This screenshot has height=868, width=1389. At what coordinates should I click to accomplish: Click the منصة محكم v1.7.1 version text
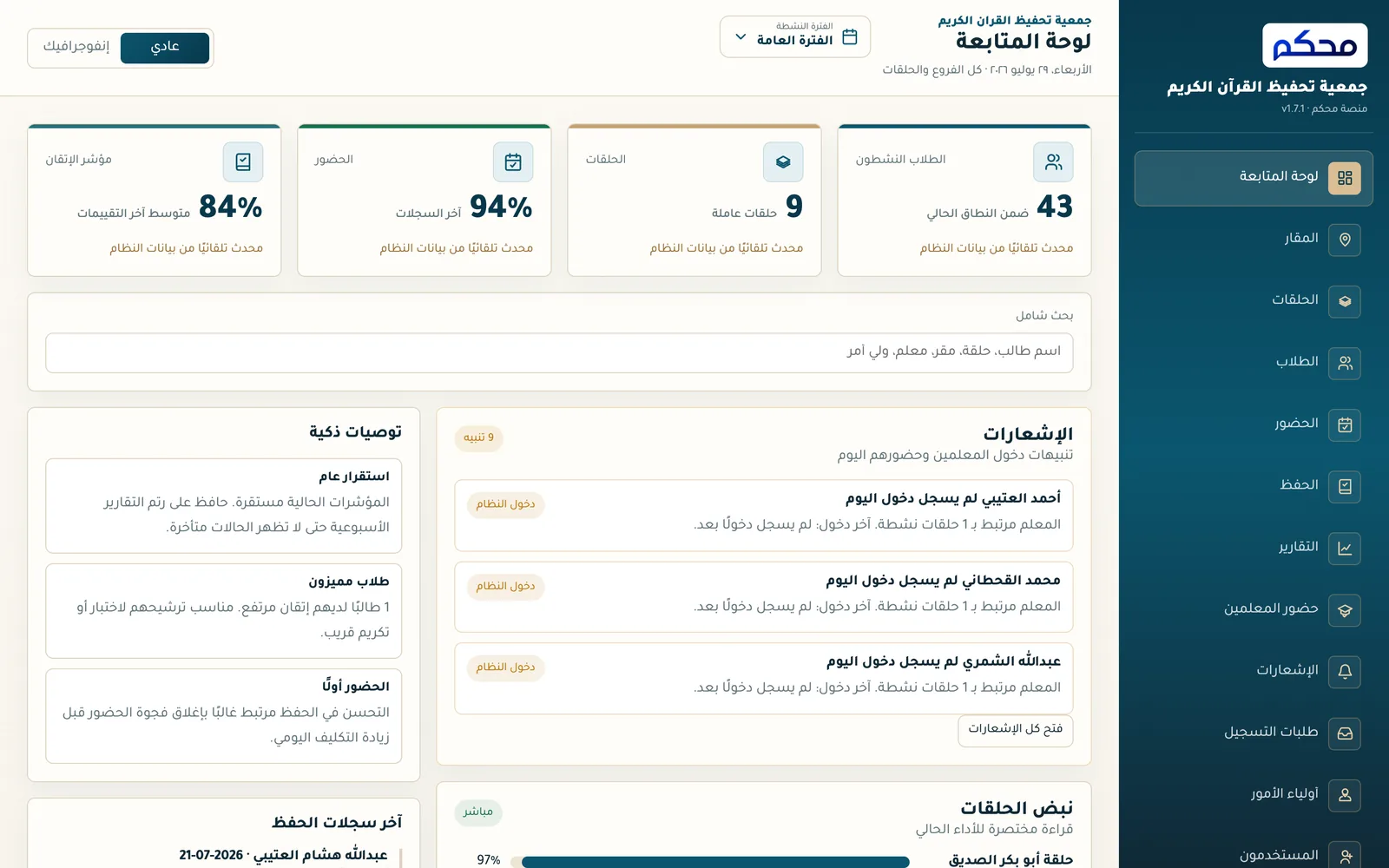click(x=1325, y=108)
